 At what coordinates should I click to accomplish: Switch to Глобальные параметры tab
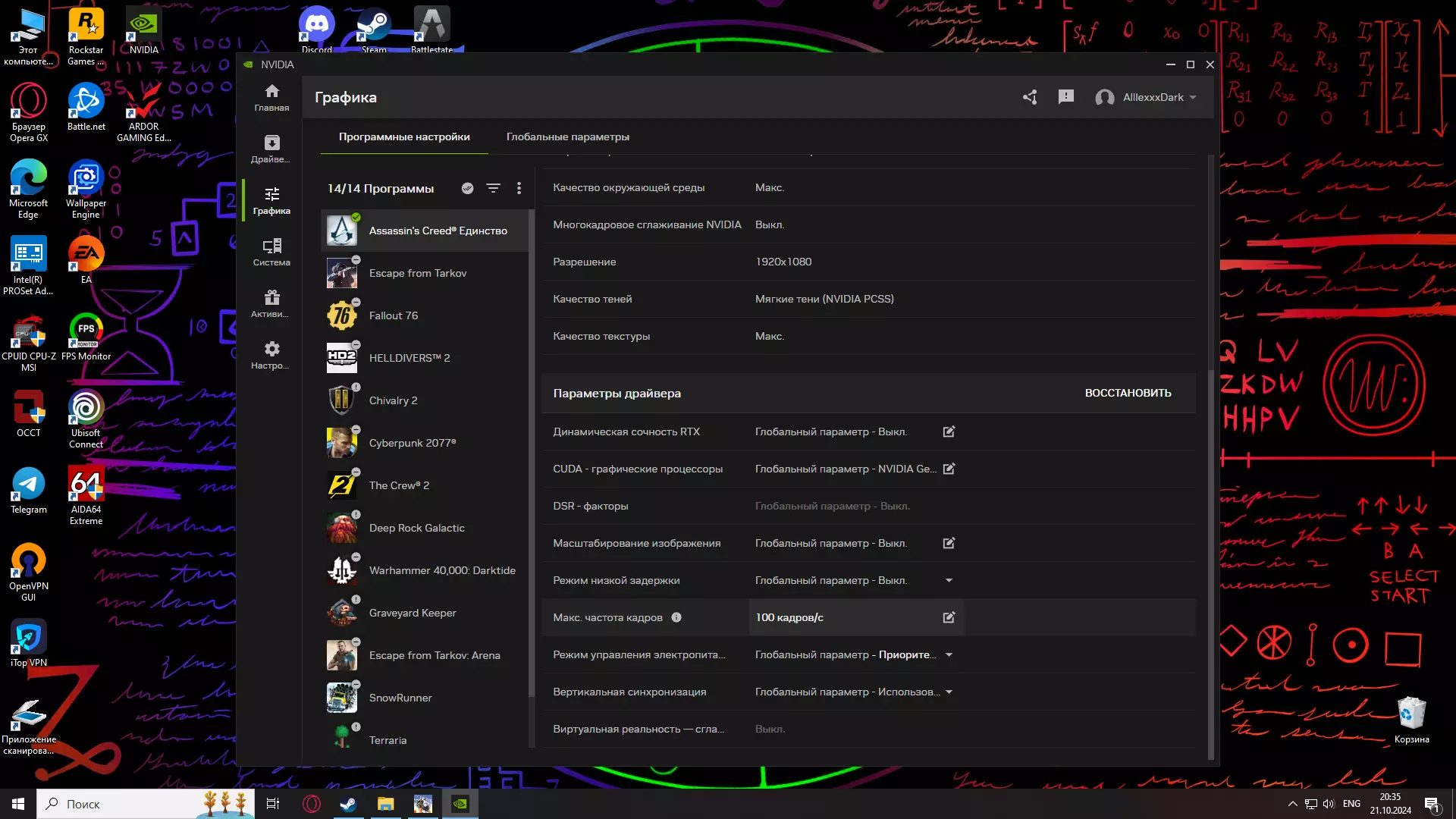(x=567, y=137)
